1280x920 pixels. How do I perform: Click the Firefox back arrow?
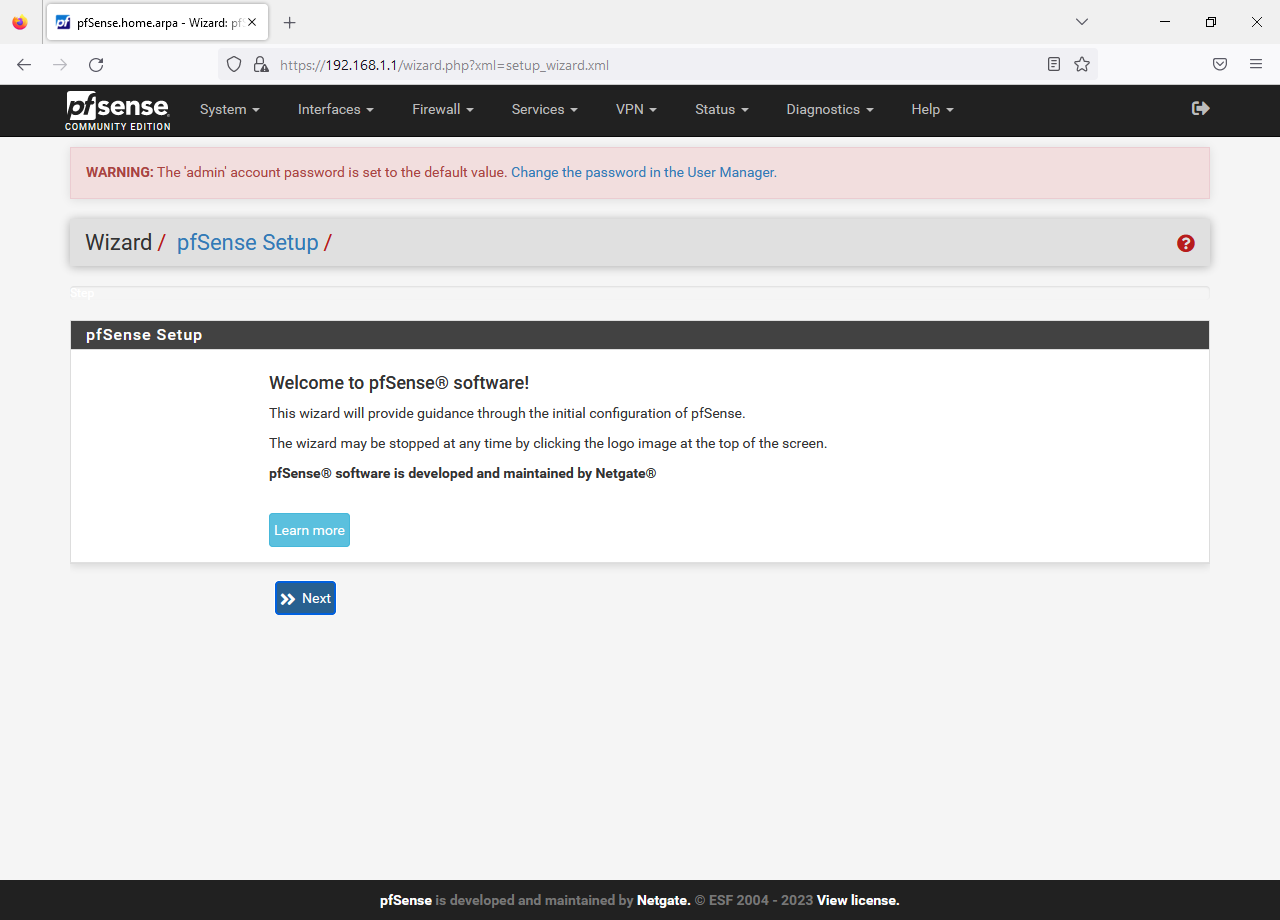[24, 64]
